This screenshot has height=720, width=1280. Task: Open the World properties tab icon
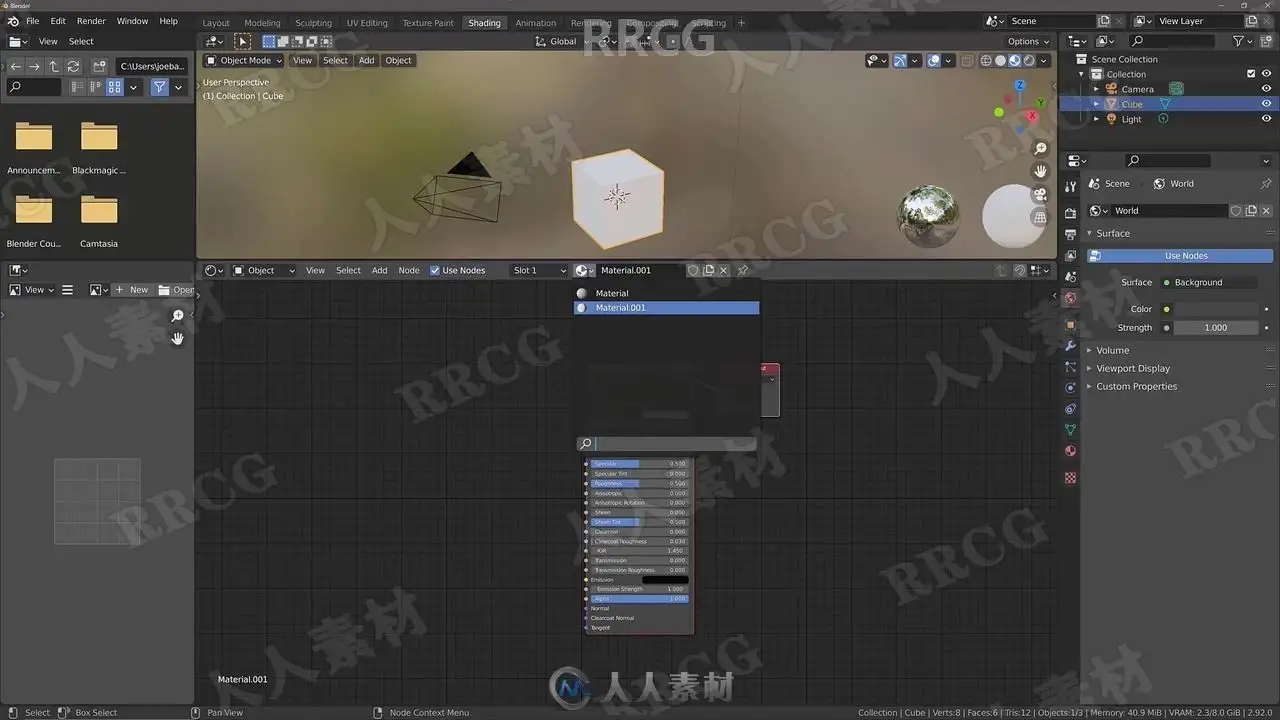tap(1071, 298)
